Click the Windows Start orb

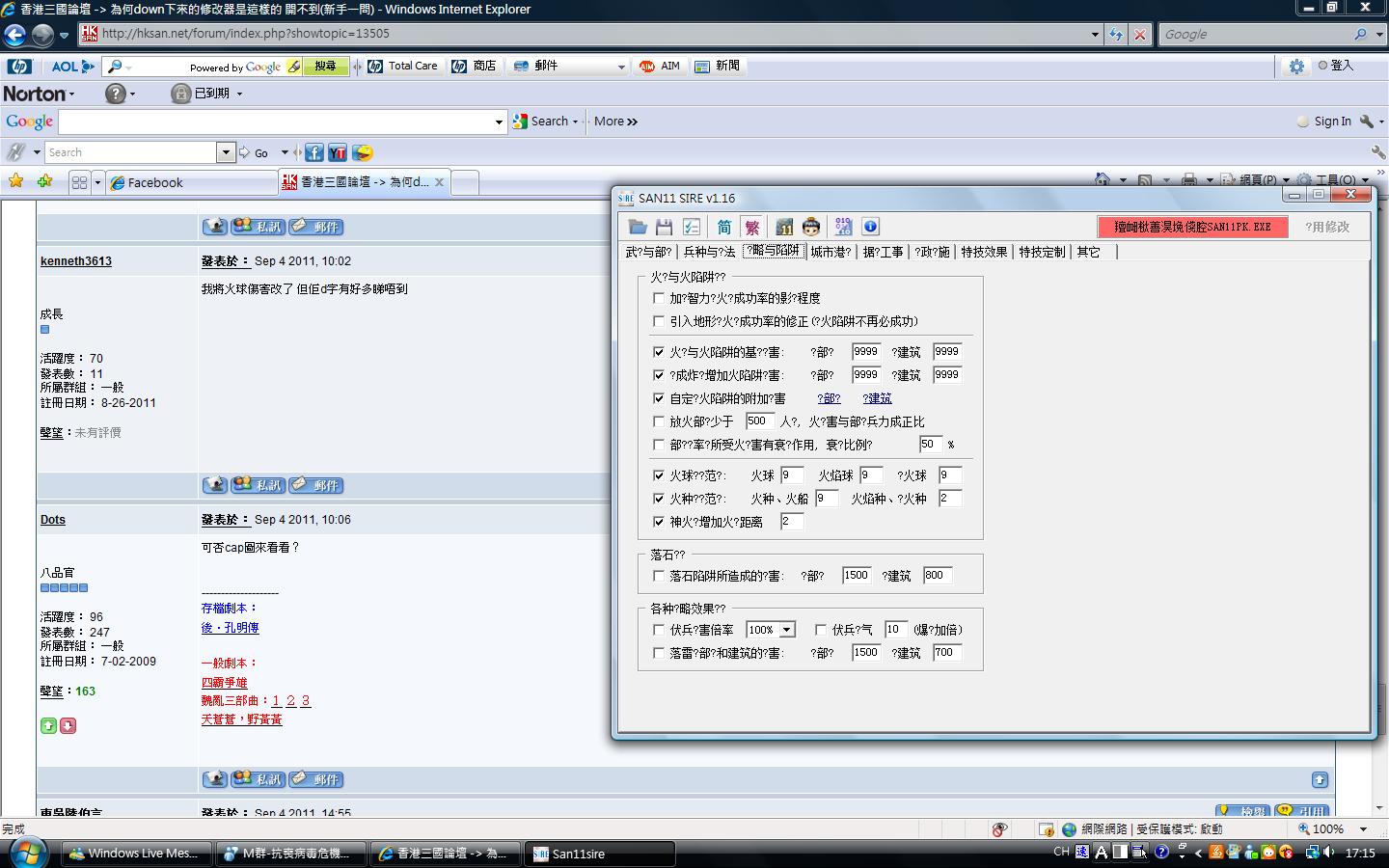pos(28,853)
